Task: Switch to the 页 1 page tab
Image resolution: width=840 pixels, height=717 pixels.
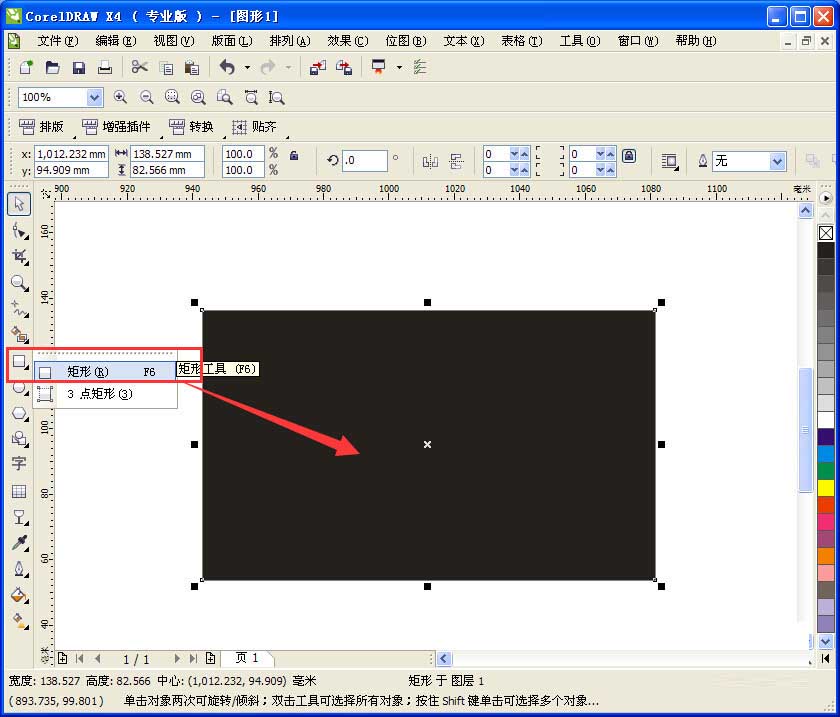Action: click(247, 658)
